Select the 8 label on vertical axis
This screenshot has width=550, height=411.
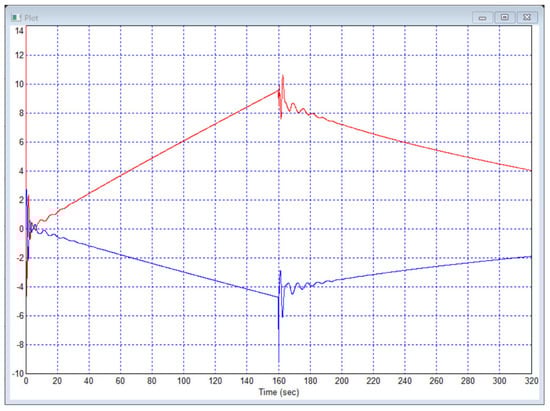click(x=21, y=113)
